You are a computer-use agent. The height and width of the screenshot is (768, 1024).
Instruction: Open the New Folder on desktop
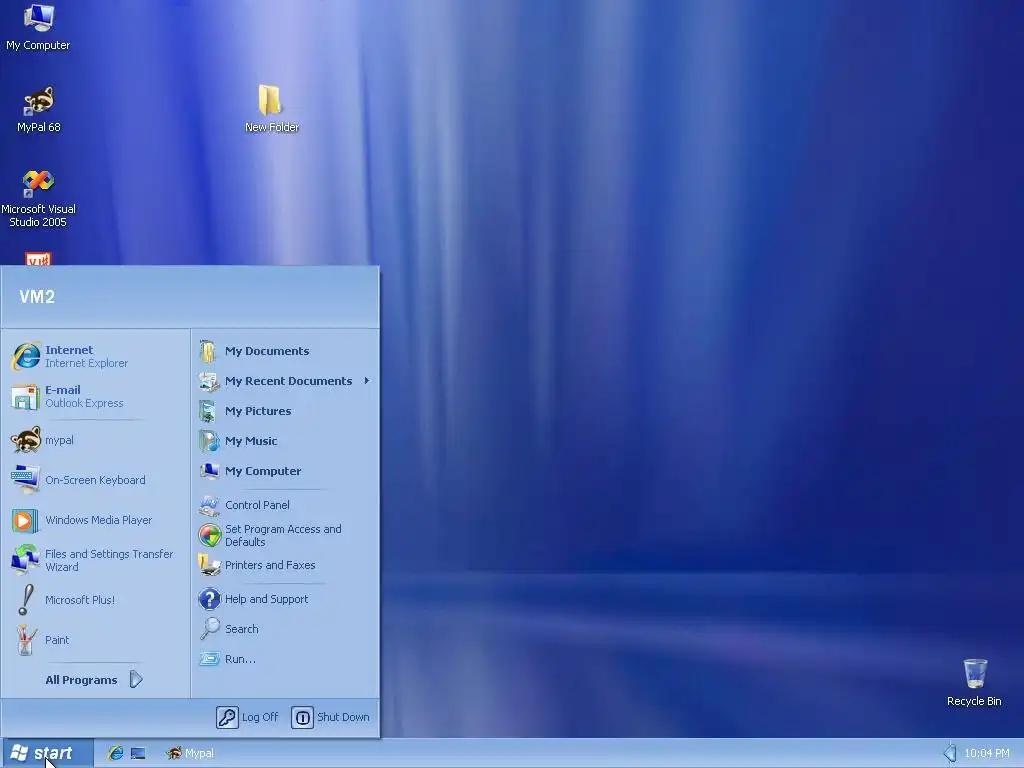(271, 108)
